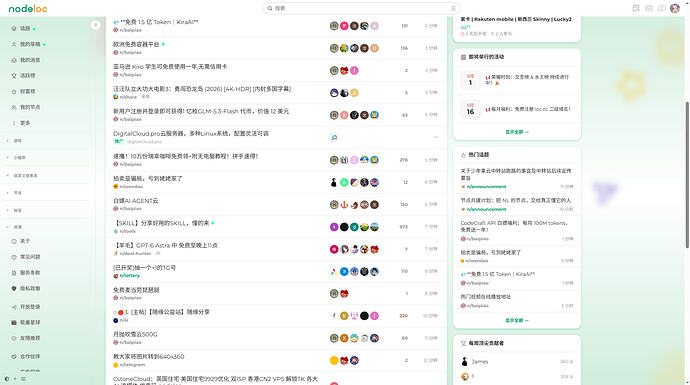Open the second header toolbar icon
The height and width of the screenshot is (385, 690).
pos(649,8)
